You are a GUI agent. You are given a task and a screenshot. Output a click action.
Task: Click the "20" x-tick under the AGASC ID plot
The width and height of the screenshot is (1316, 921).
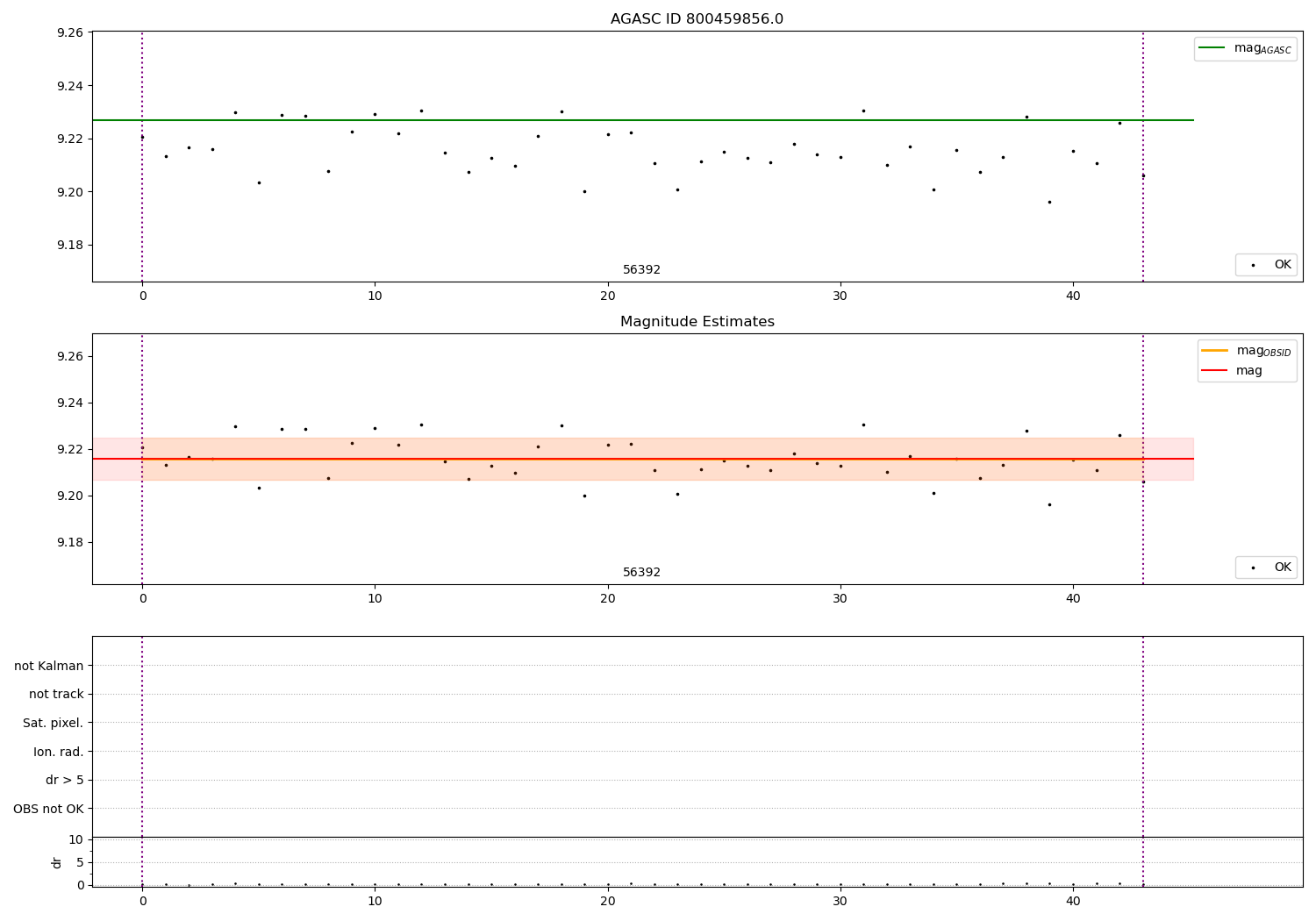[x=608, y=296]
